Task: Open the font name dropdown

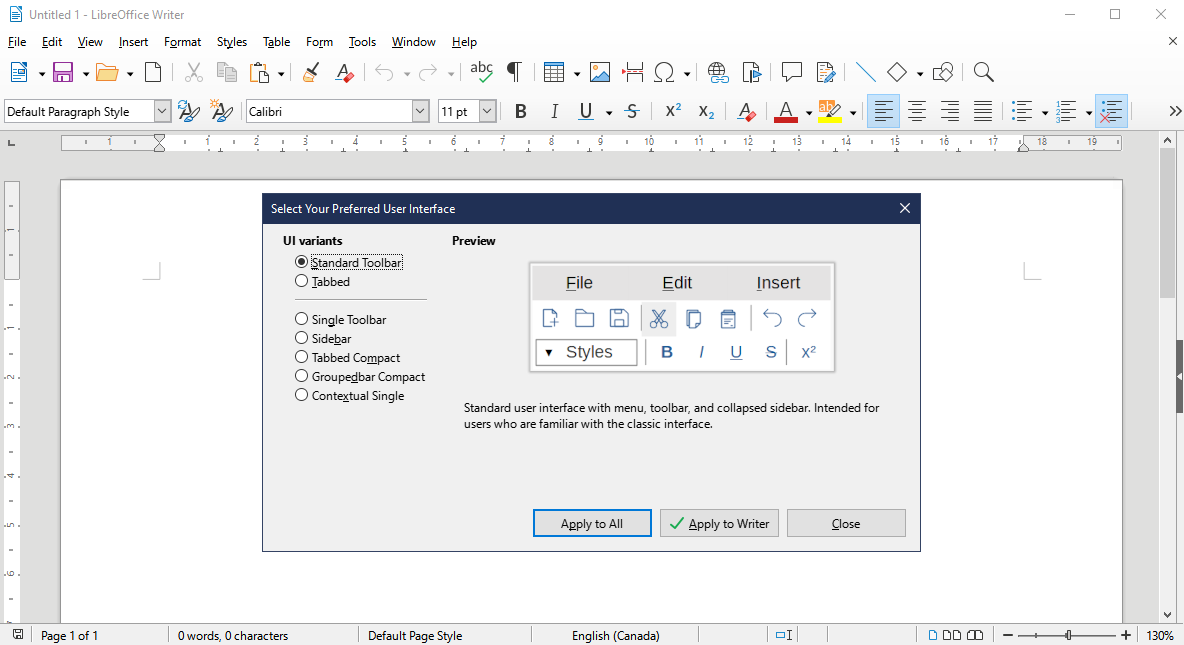Action: [419, 111]
